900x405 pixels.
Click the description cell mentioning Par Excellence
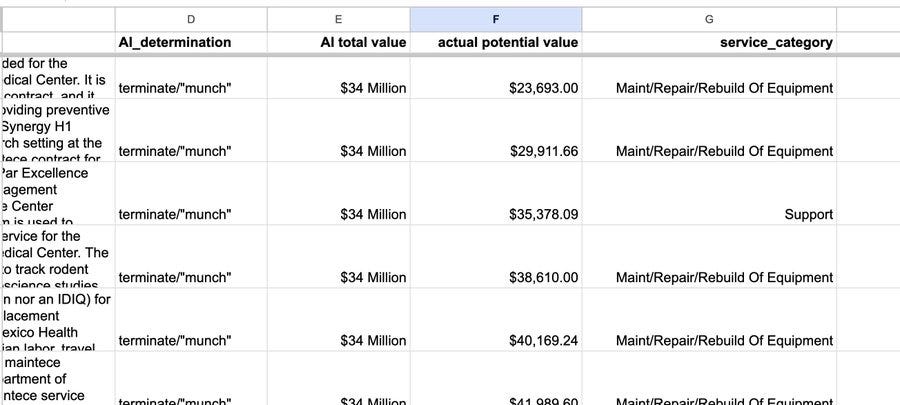tap(56, 196)
